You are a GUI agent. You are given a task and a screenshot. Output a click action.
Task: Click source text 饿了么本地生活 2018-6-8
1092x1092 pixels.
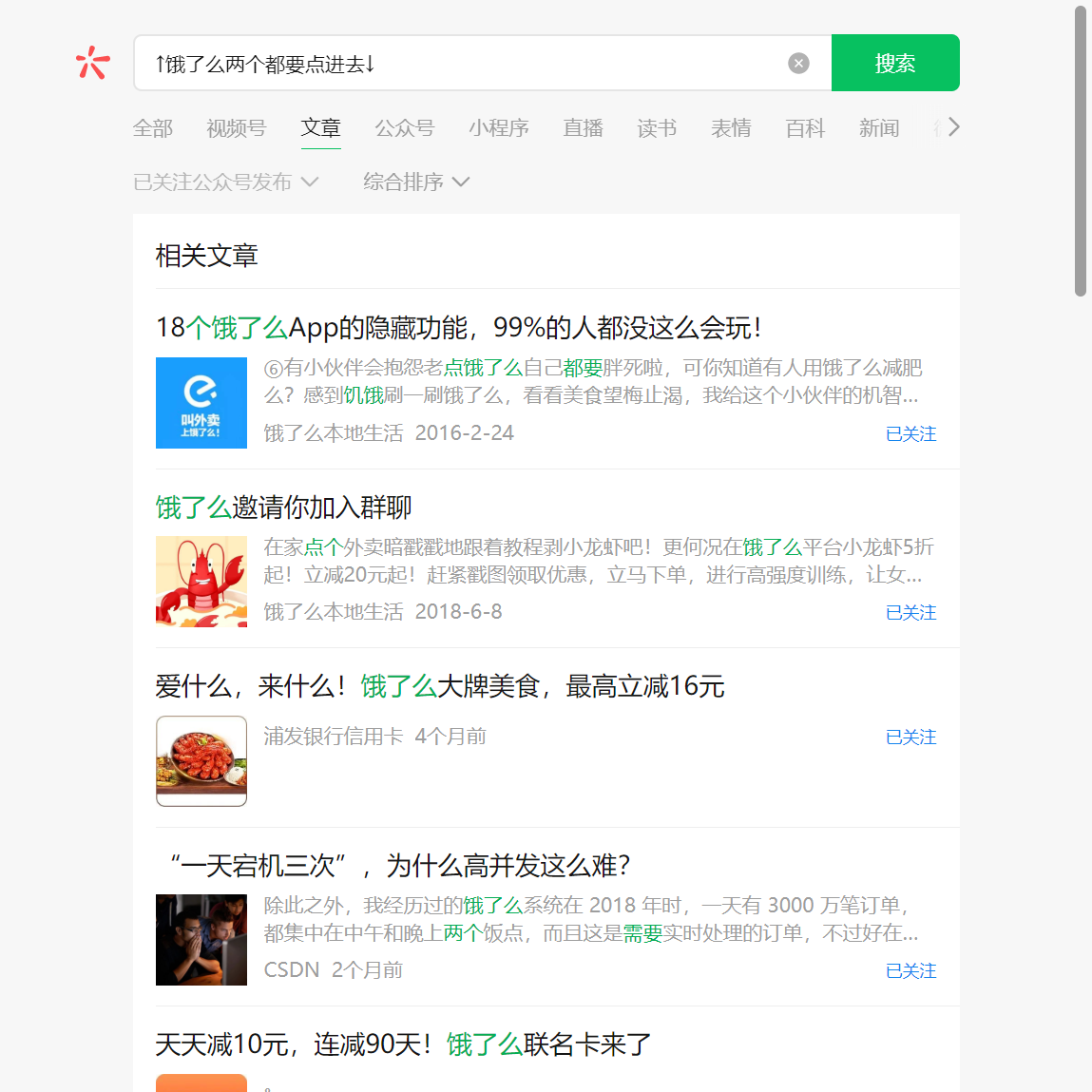pyautogui.click(x=382, y=611)
